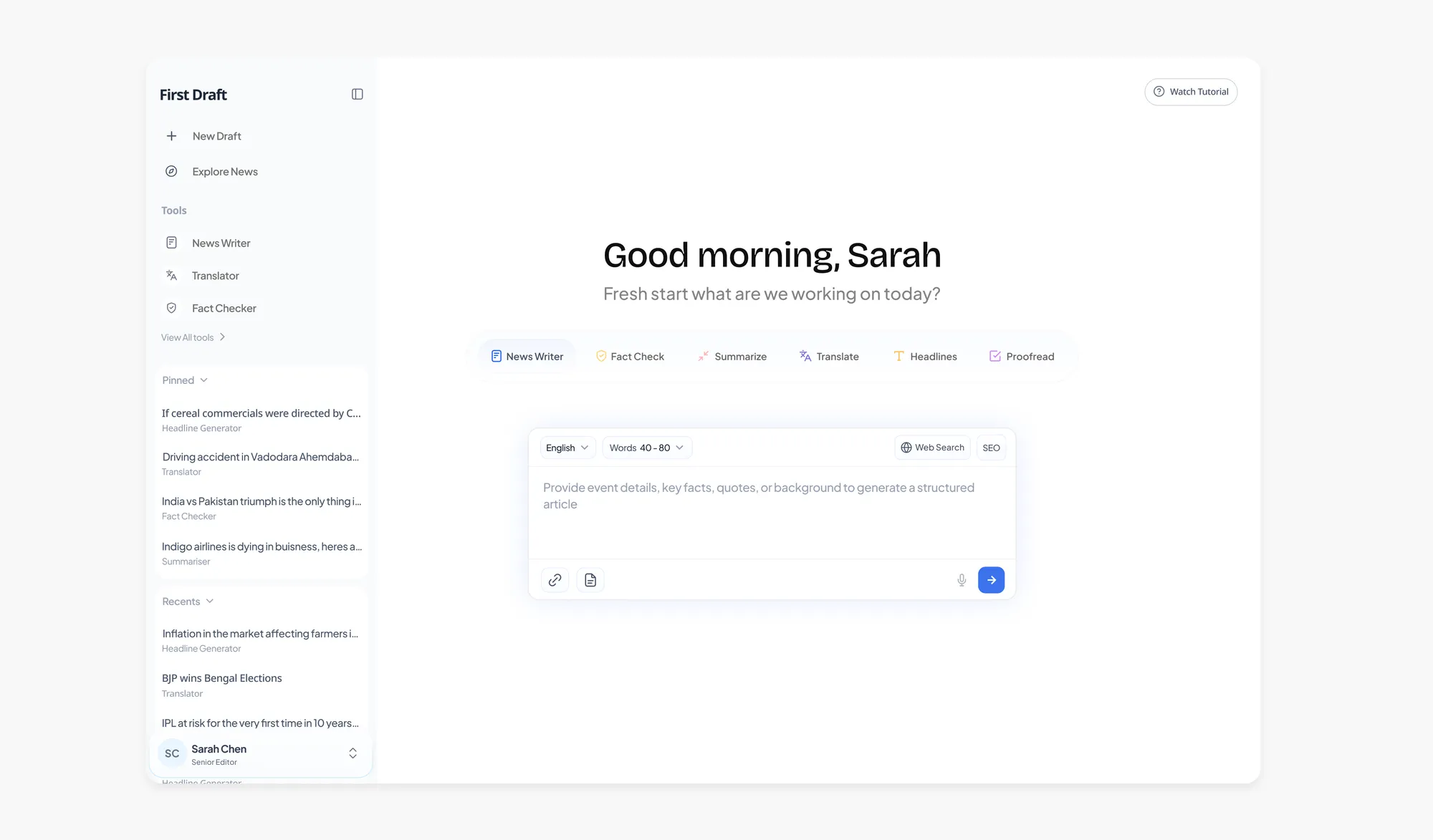Click the shield icon beside Fact Checker
The image size is (1433, 840).
click(171, 308)
